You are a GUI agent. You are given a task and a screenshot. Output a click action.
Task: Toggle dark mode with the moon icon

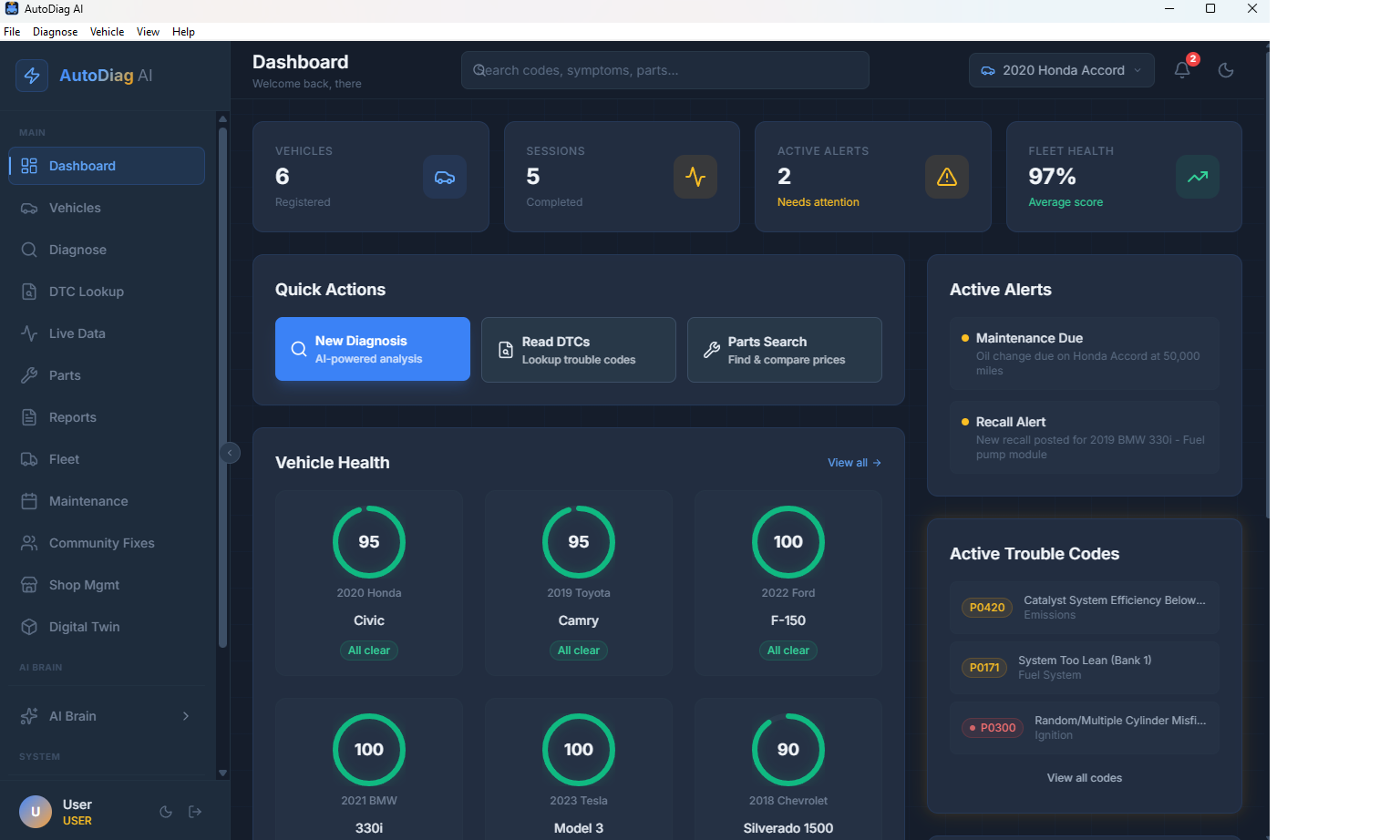(1226, 69)
